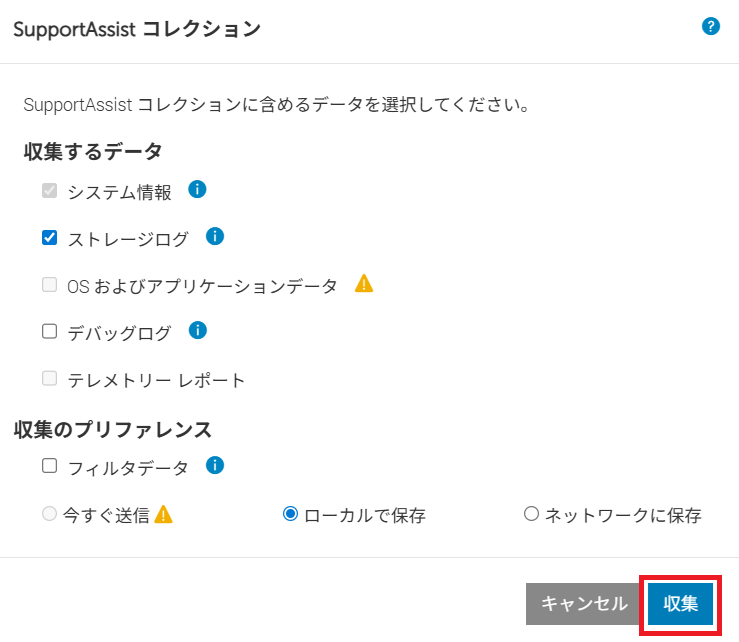The height and width of the screenshot is (642, 739).
Task: Check the フィルタデータ checkbox
Action: [49, 466]
